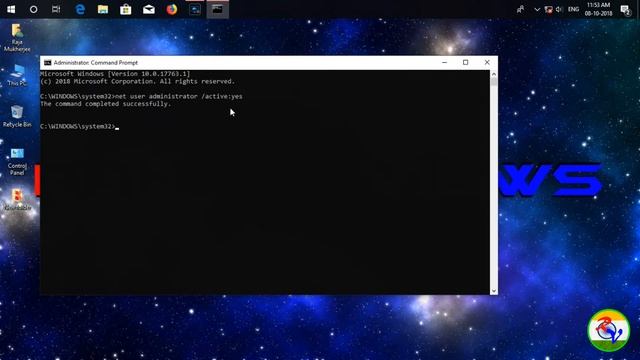Close the Command Prompt window
This screenshot has width=640, height=360.
487,62
